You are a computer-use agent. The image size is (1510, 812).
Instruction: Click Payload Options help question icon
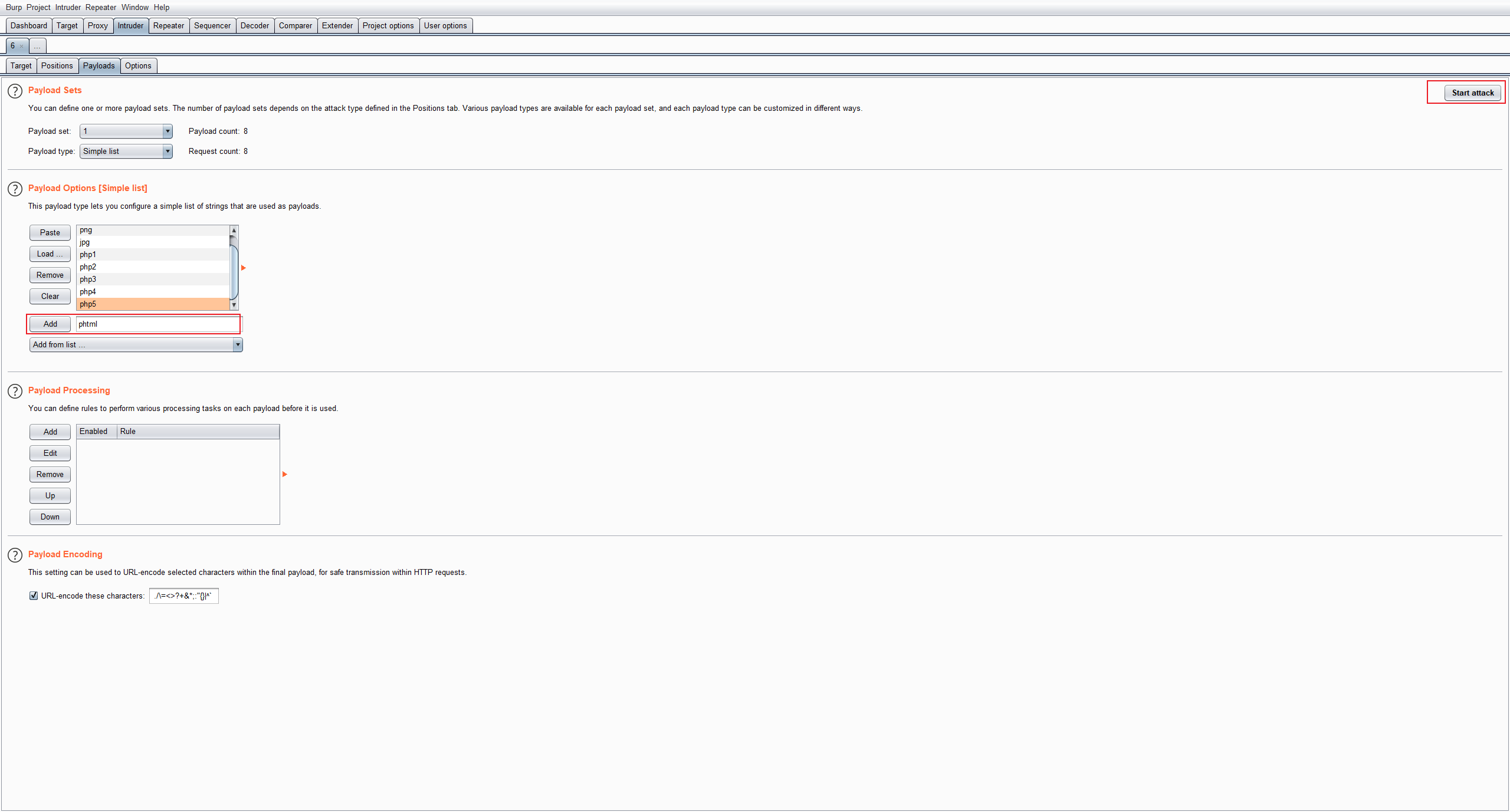[x=15, y=189]
